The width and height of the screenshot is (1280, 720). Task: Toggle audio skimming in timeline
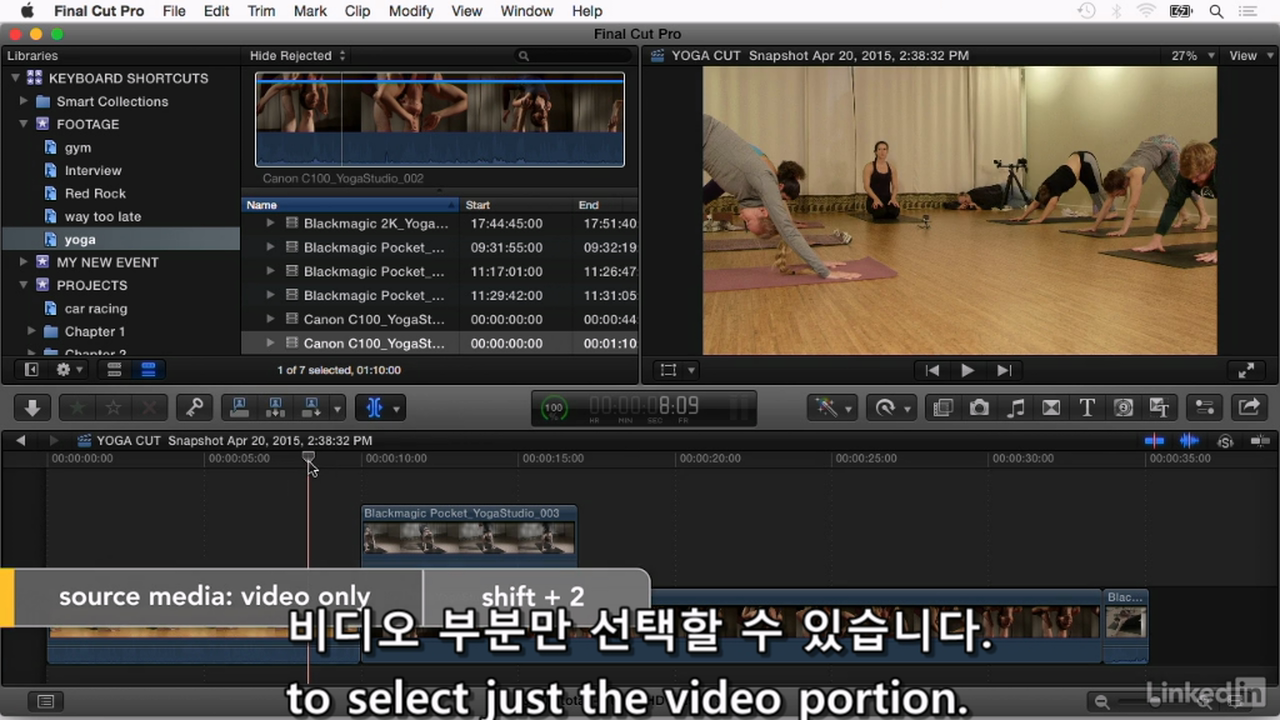(x=1189, y=440)
